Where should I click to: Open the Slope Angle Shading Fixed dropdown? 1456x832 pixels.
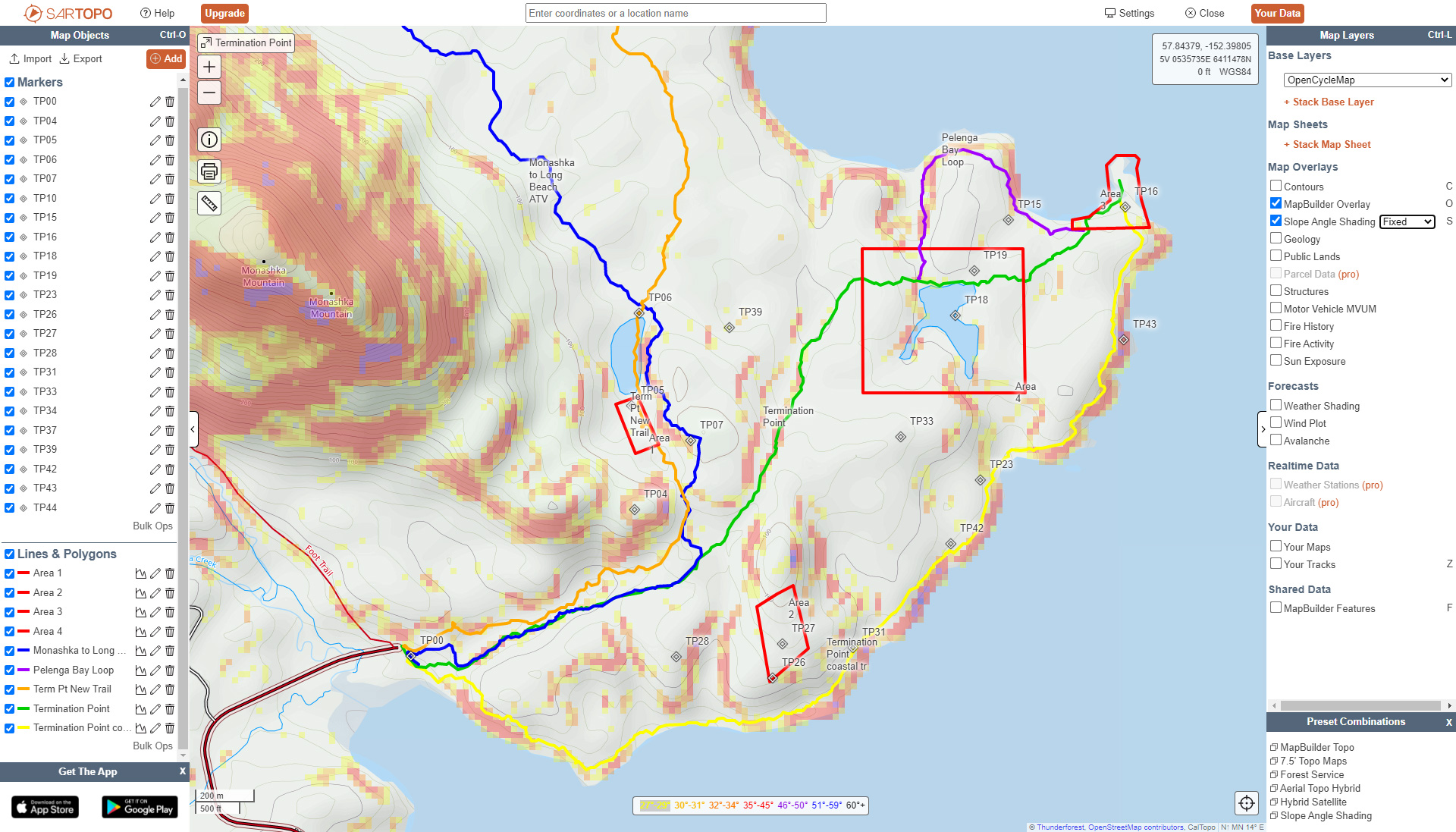tap(1407, 221)
